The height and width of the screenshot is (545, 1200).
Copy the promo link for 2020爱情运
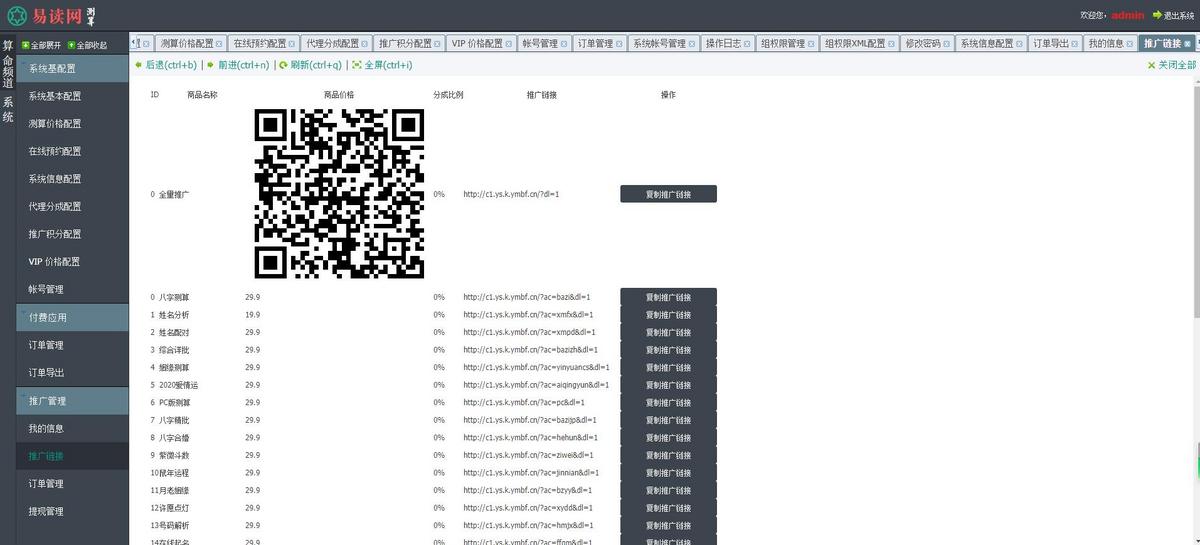668,384
